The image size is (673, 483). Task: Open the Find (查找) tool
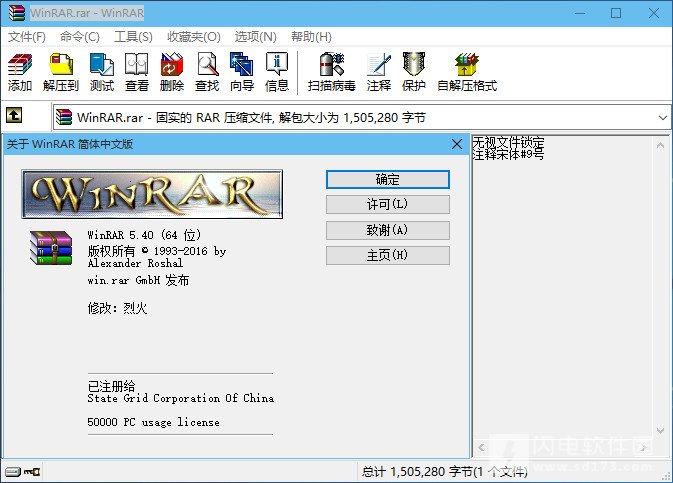(207, 72)
